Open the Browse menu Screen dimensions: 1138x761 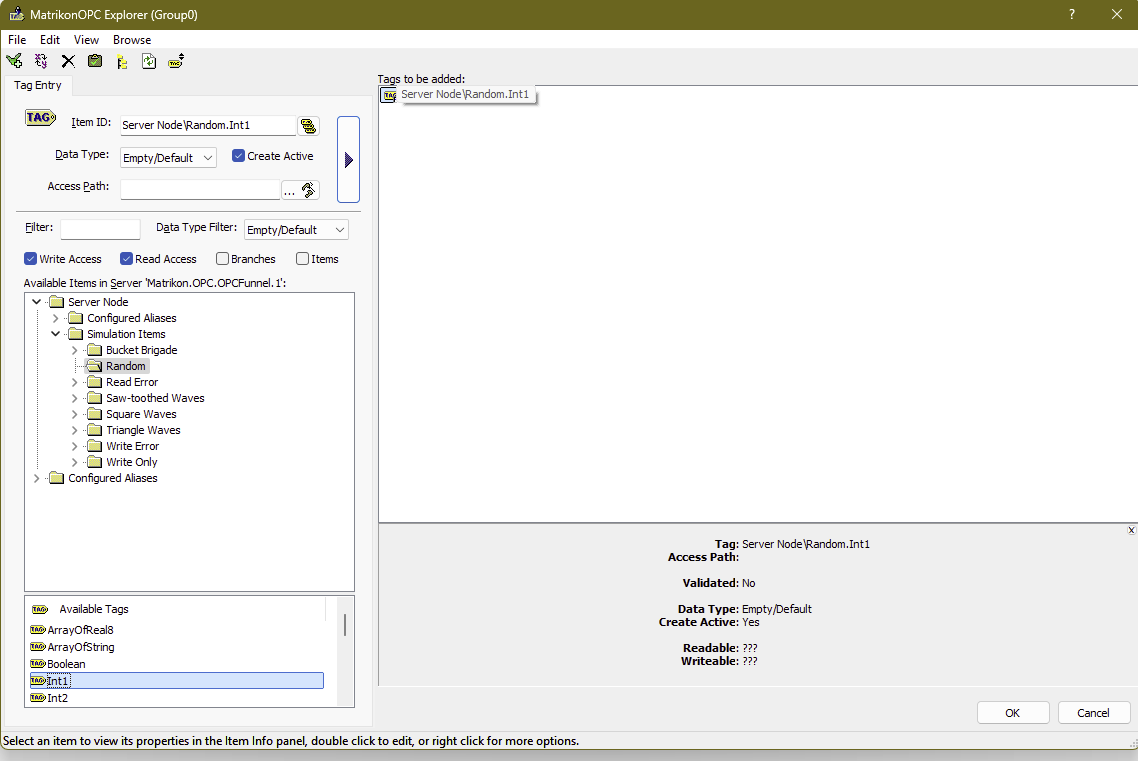[x=132, y=40]
